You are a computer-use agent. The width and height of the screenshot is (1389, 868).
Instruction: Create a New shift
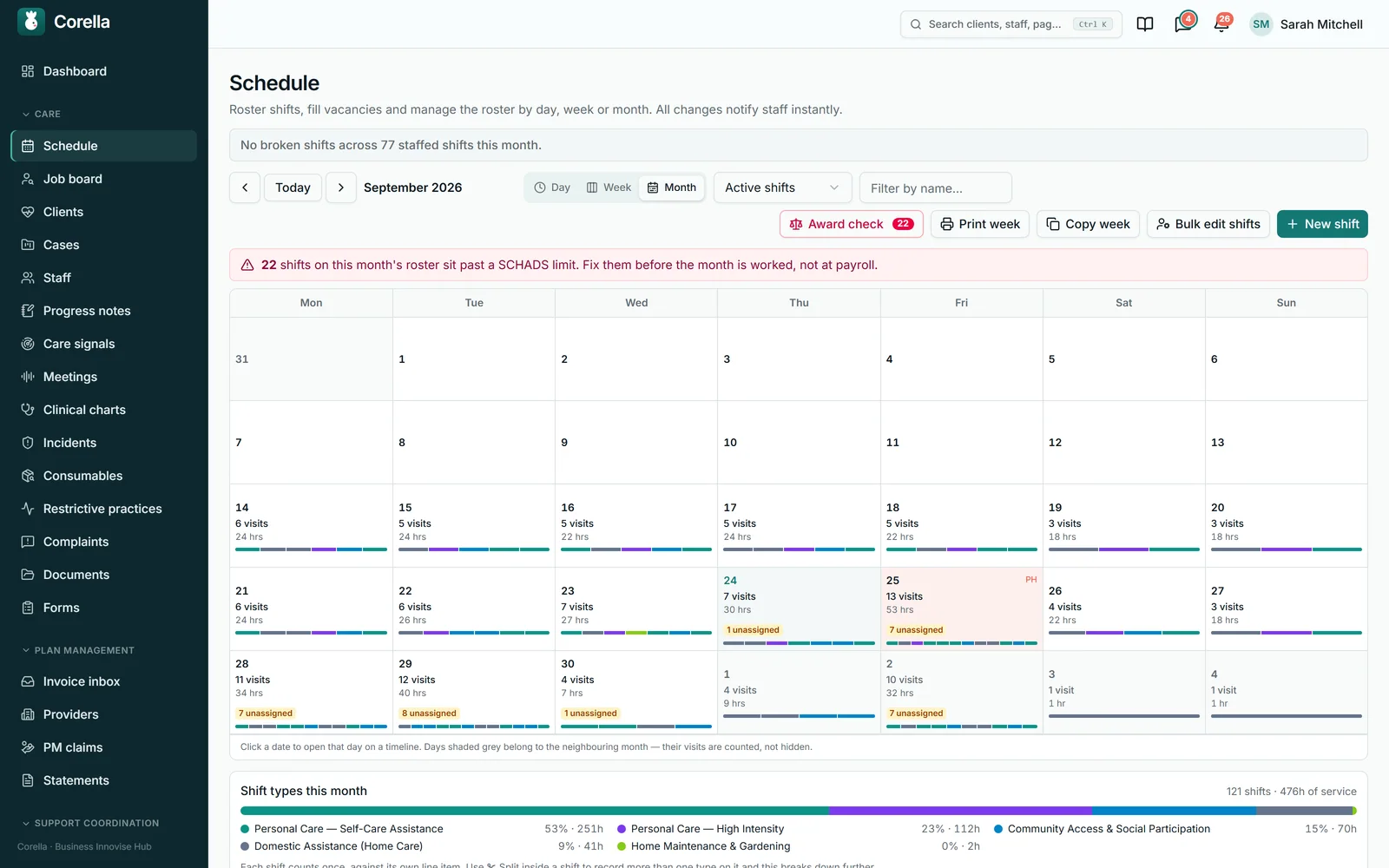1322,224
